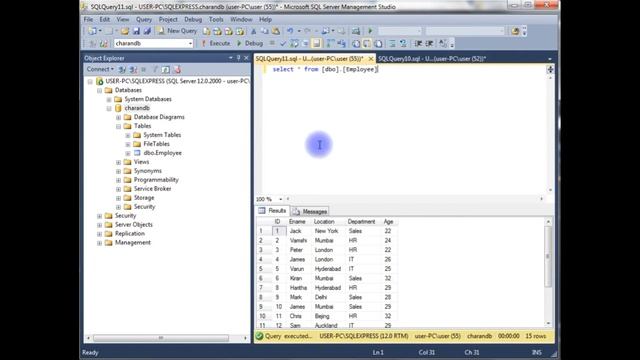Expand the Programmability folder node
The image size is (640, 360).
[x=118, y=180]
